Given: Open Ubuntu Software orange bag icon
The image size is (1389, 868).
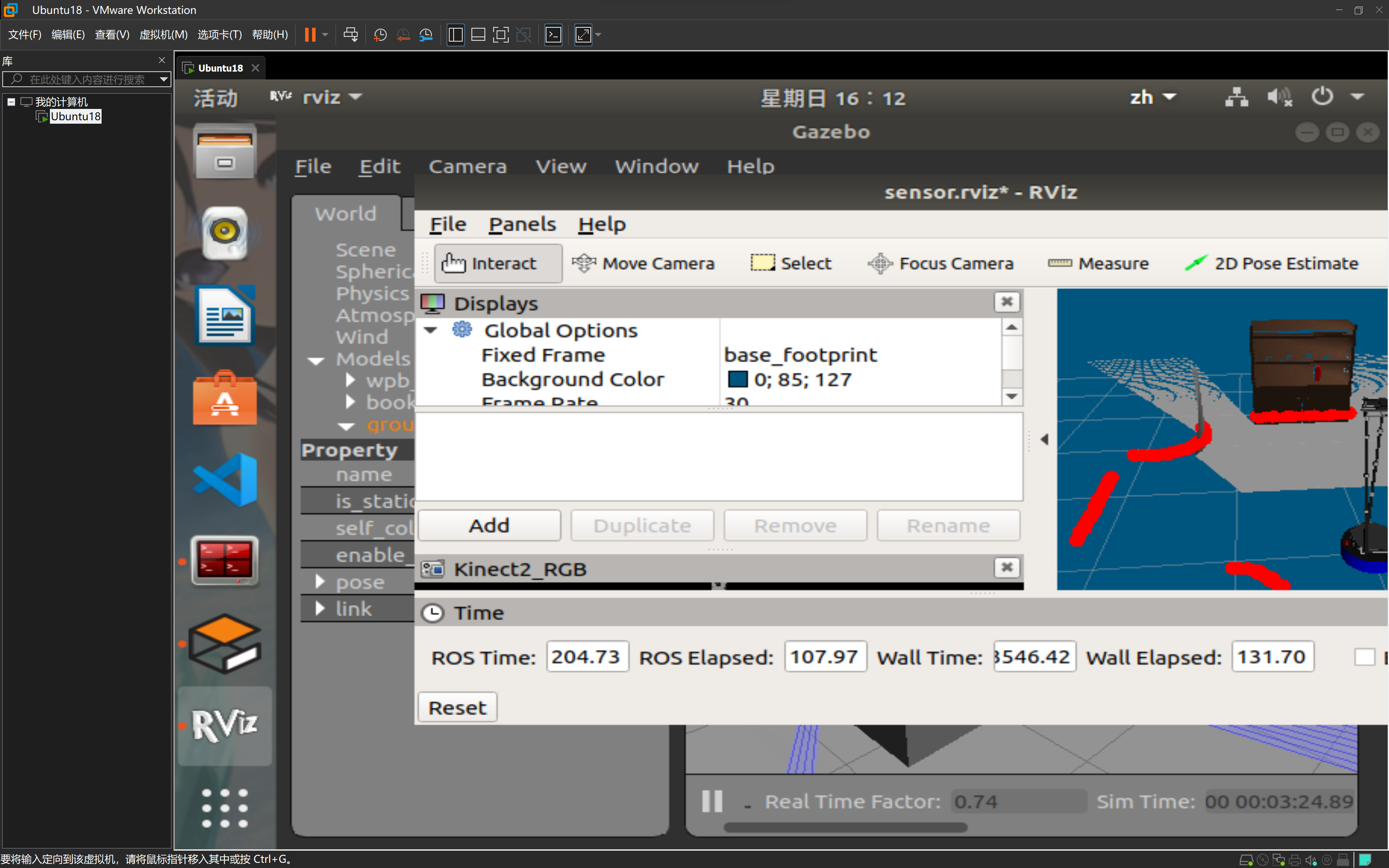Looking at the screenshot, I should (x=224, y=398).
